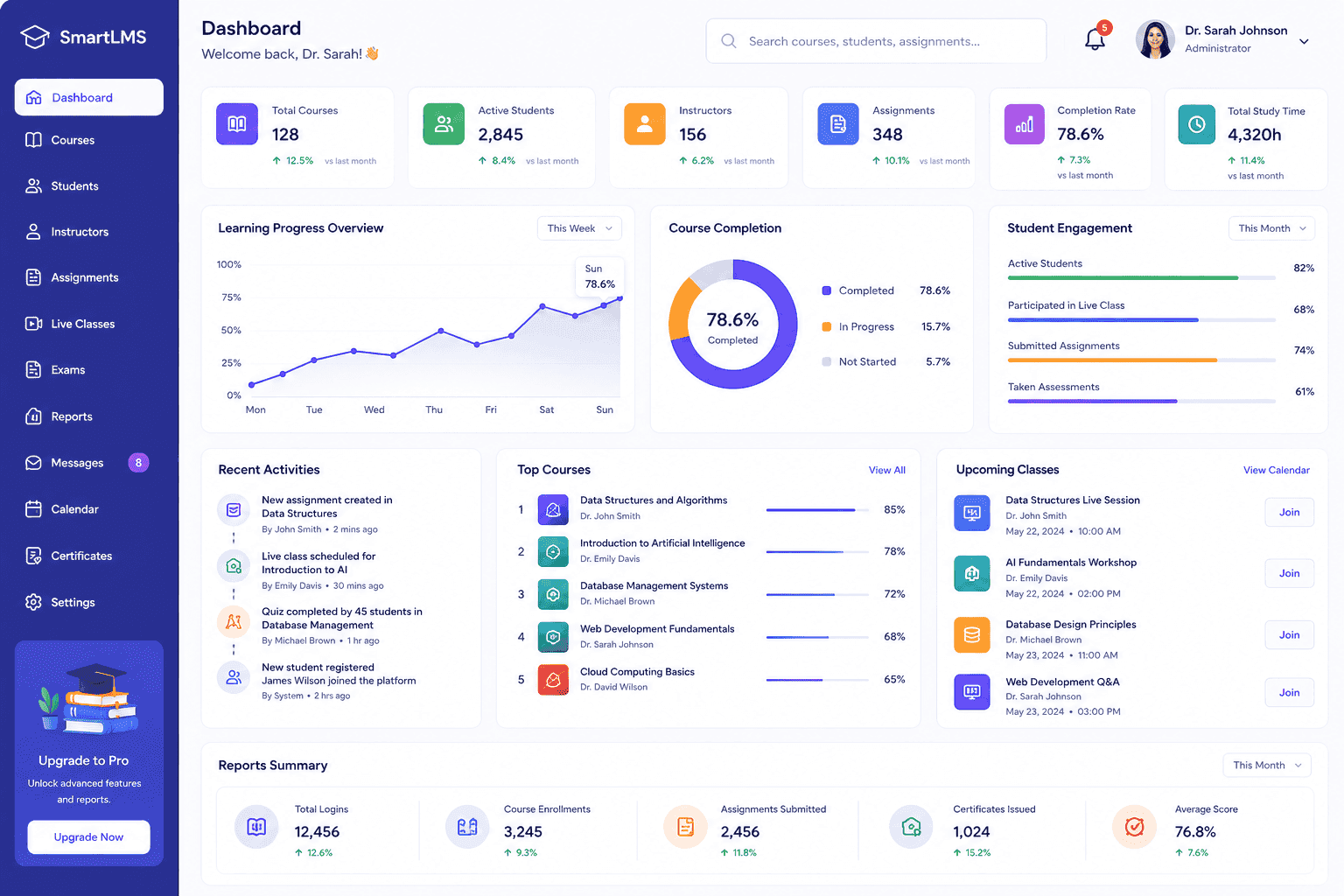Click the Upgrade Now button
Screen dimensions: 1344x896
(88, 837)
